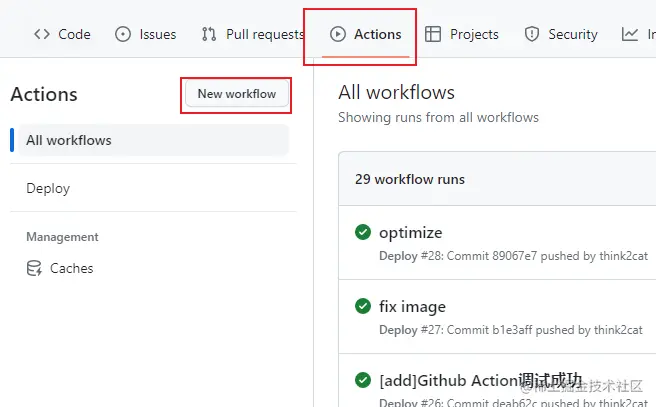Click the Actions sidebar heading
Screen dimensions: 656x407
coord(44,94)
